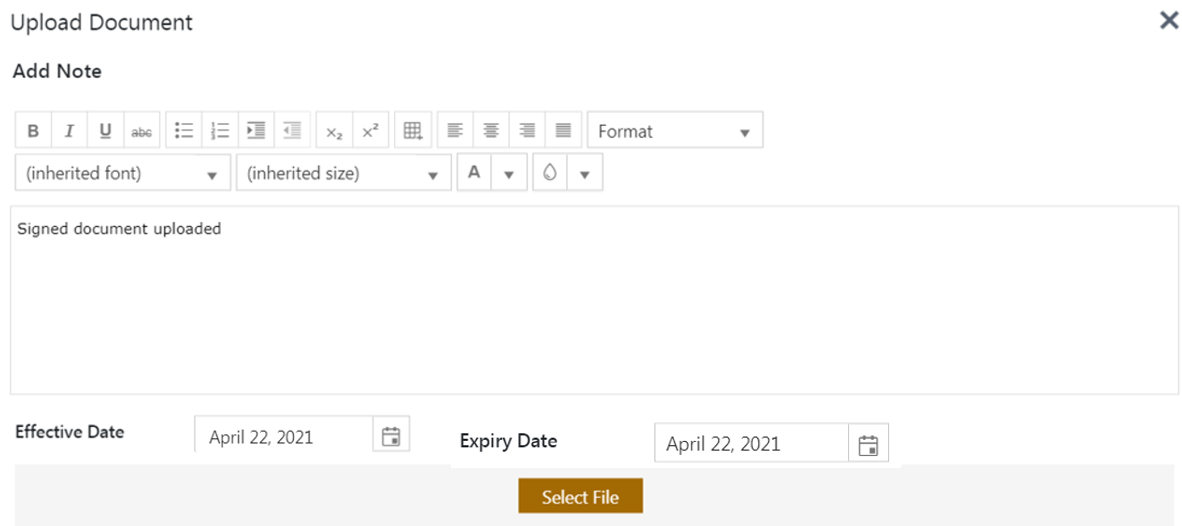Center align the note text
The image size is (1182, 526).
coord(491,131)
